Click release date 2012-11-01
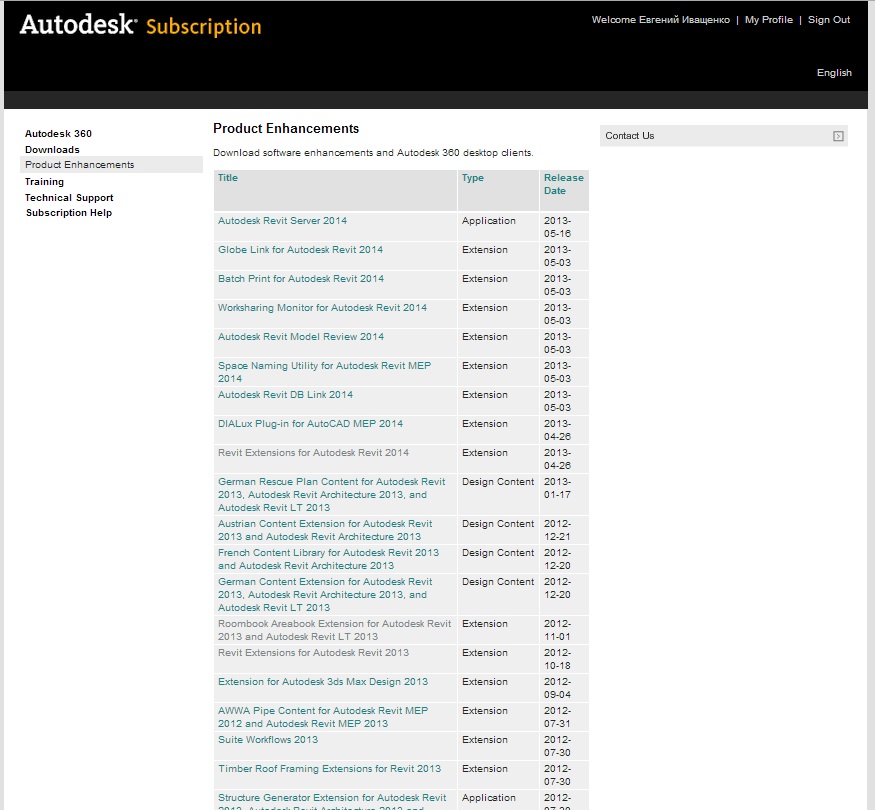This screenshot has width=875, height=810. tap(557, 630)
